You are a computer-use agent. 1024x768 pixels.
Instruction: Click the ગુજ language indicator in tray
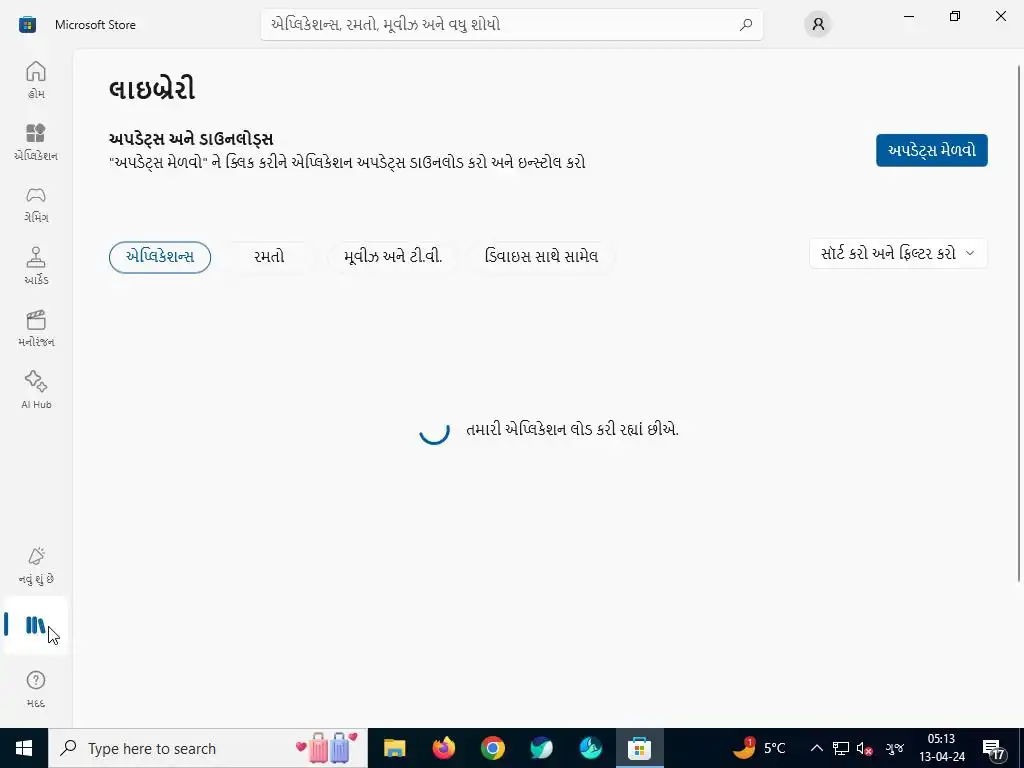(895, 748)
